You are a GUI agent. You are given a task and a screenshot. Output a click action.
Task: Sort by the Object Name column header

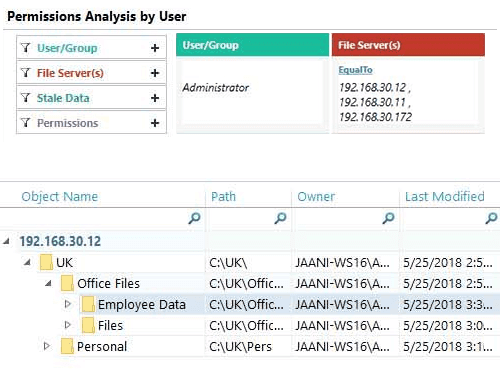(60, 197)
